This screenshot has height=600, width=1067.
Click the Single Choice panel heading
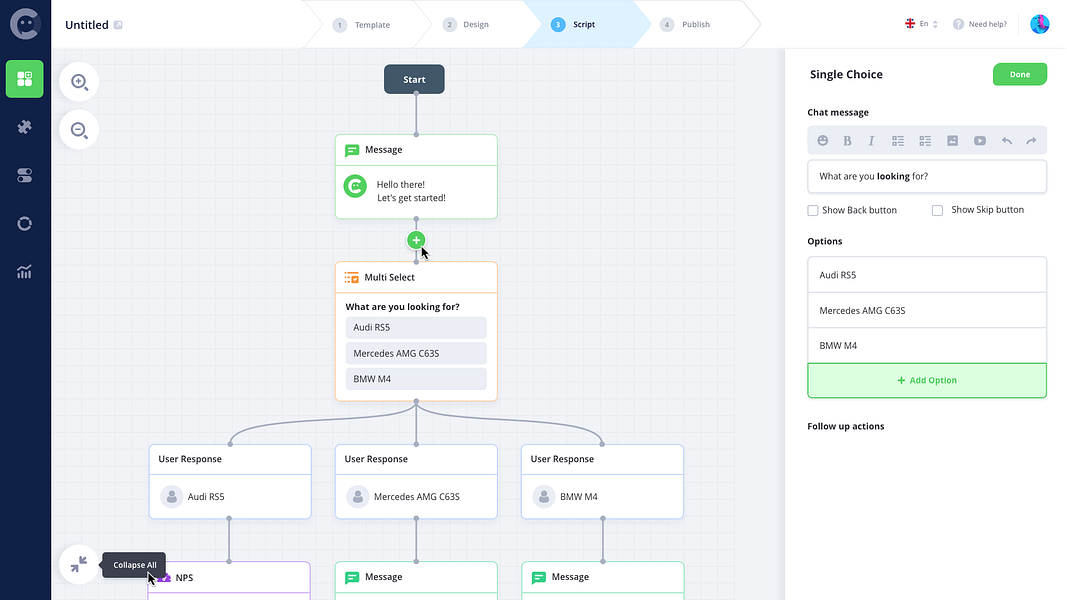(846, 75)
